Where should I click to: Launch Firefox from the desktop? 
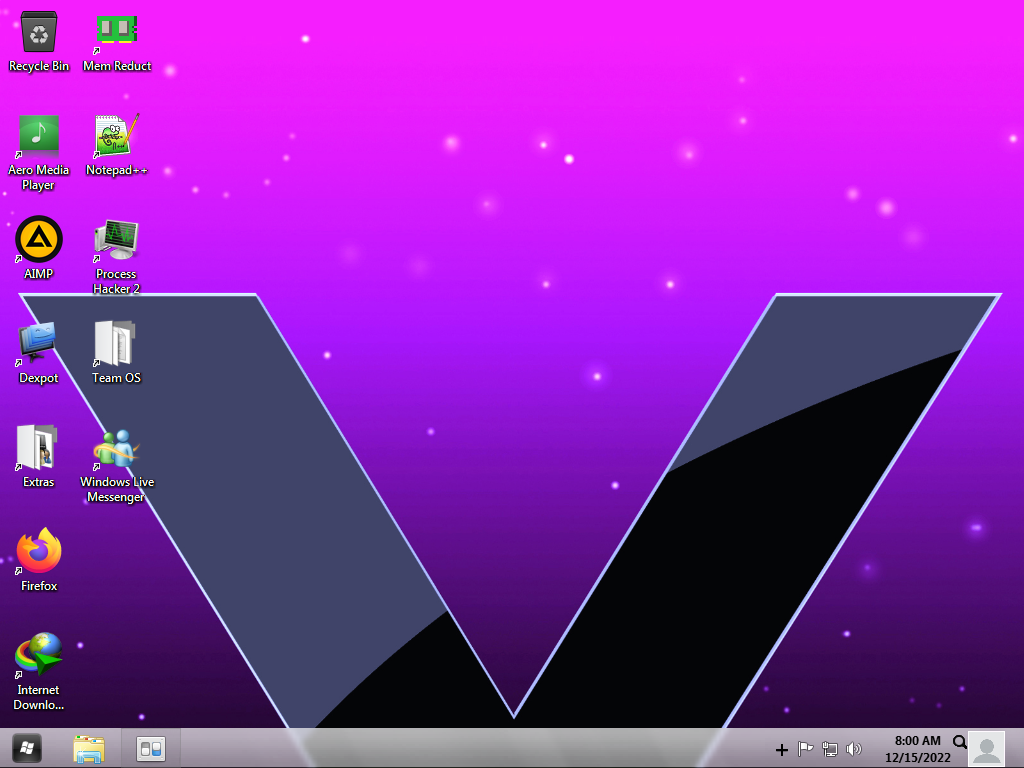click(39, 560)
